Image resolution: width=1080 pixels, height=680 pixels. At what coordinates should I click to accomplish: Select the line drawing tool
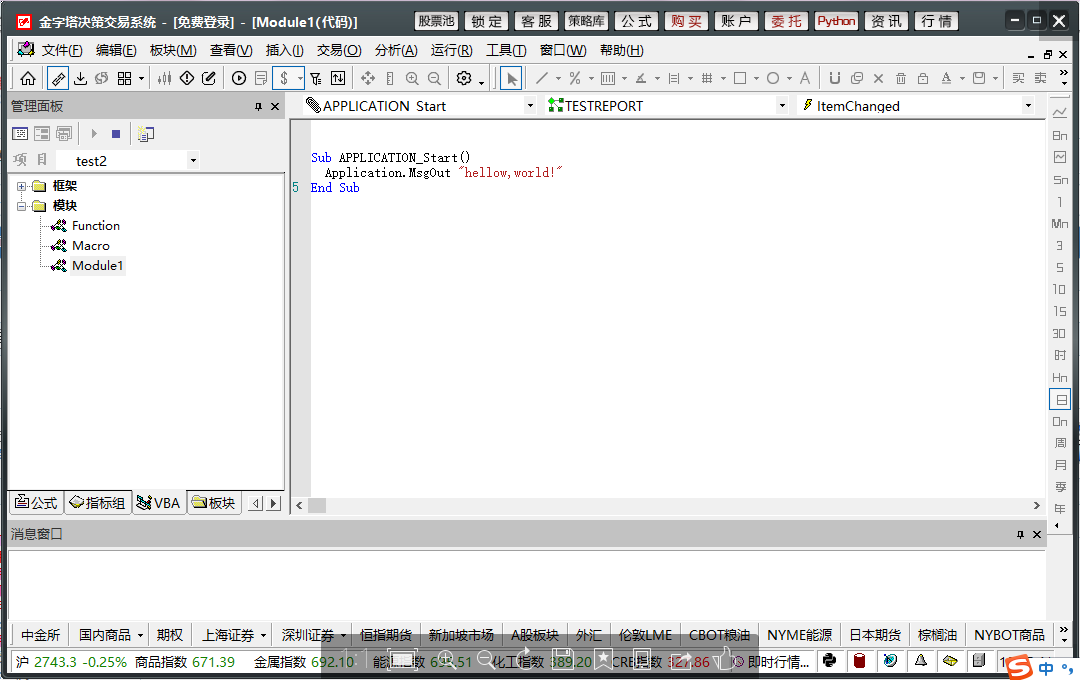(542, 78)
